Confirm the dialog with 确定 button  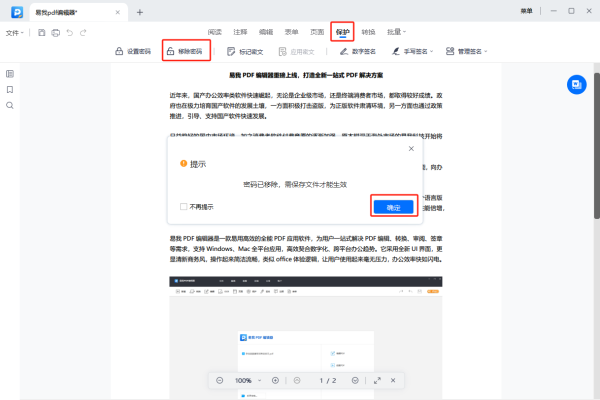point(392,207)
